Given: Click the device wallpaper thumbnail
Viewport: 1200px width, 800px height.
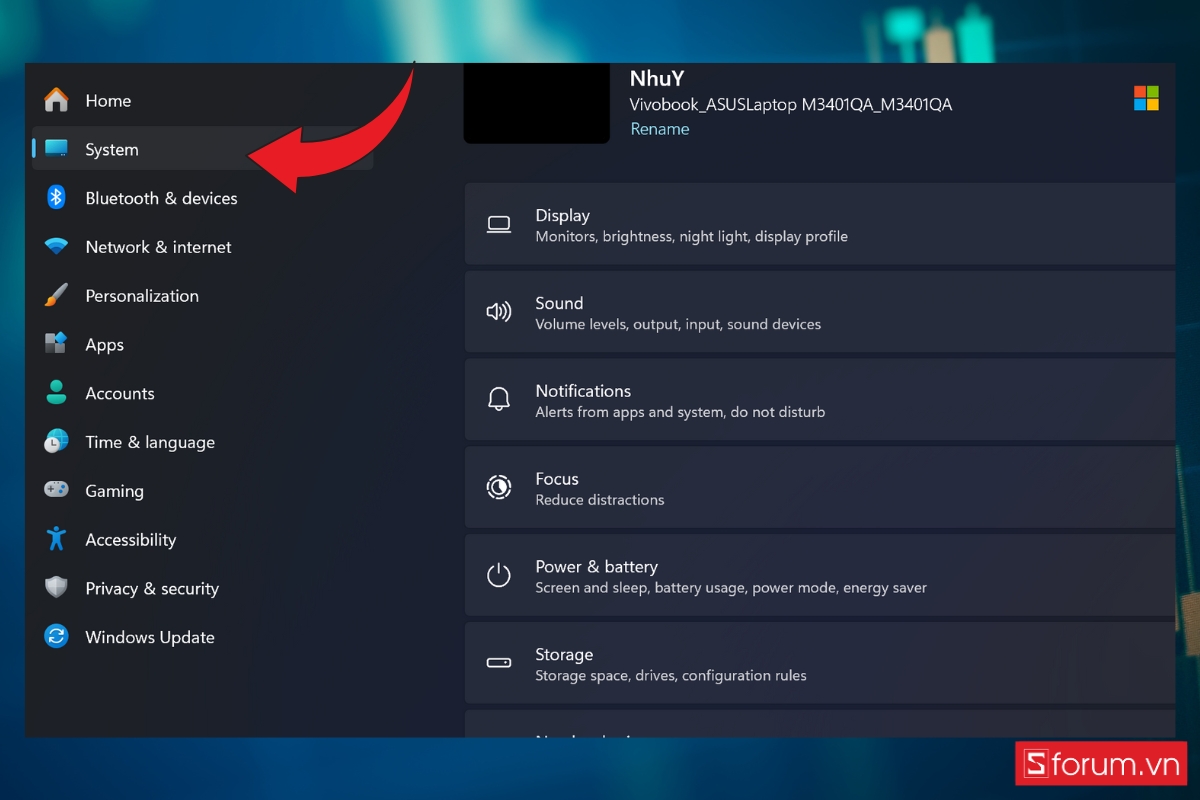Looking at the screenshot, I should [x=537, y=103].
